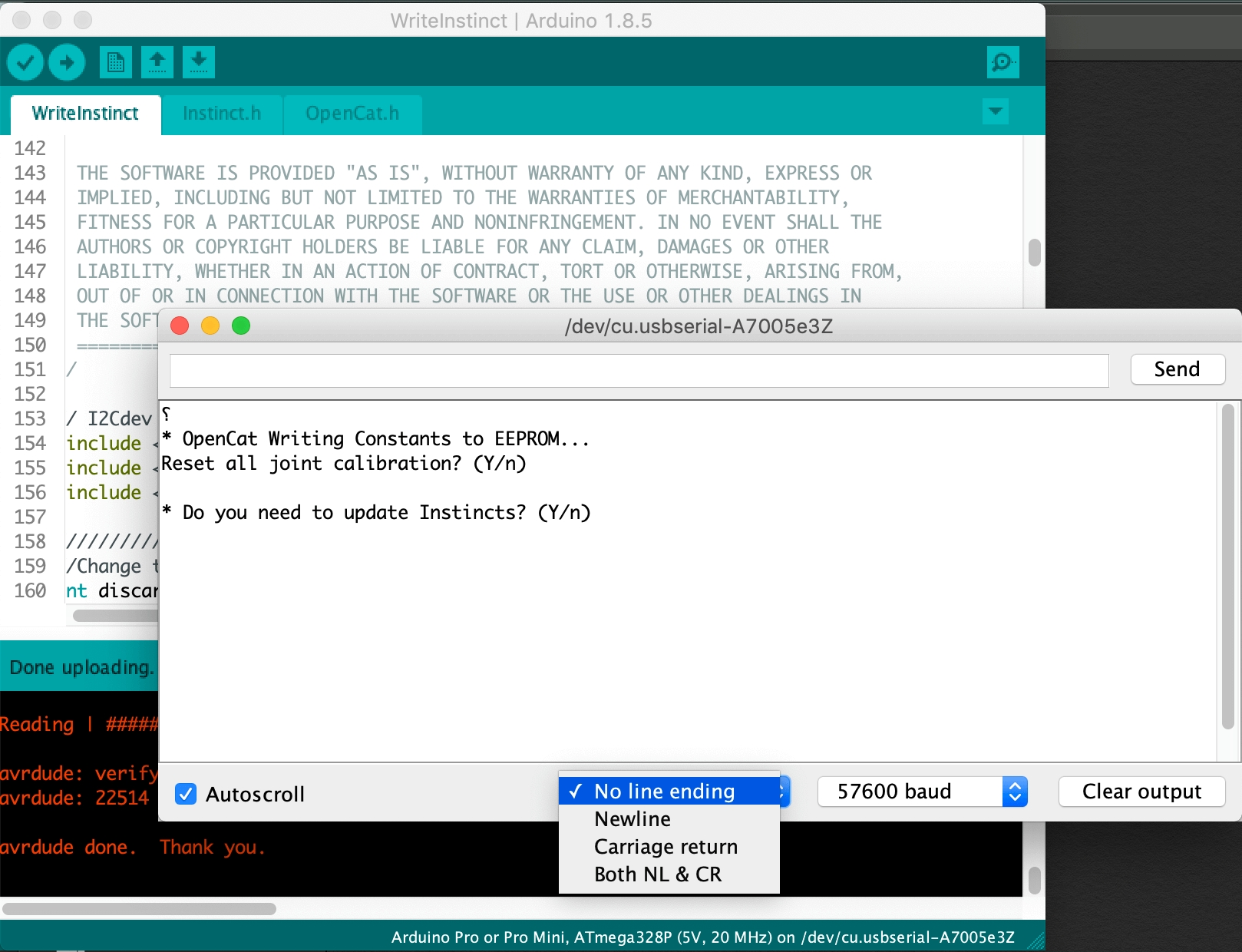This screenshot has width=1242, height=952.
Task: Click the Open sketch up-arrow icon
Action: click(157, 62)
